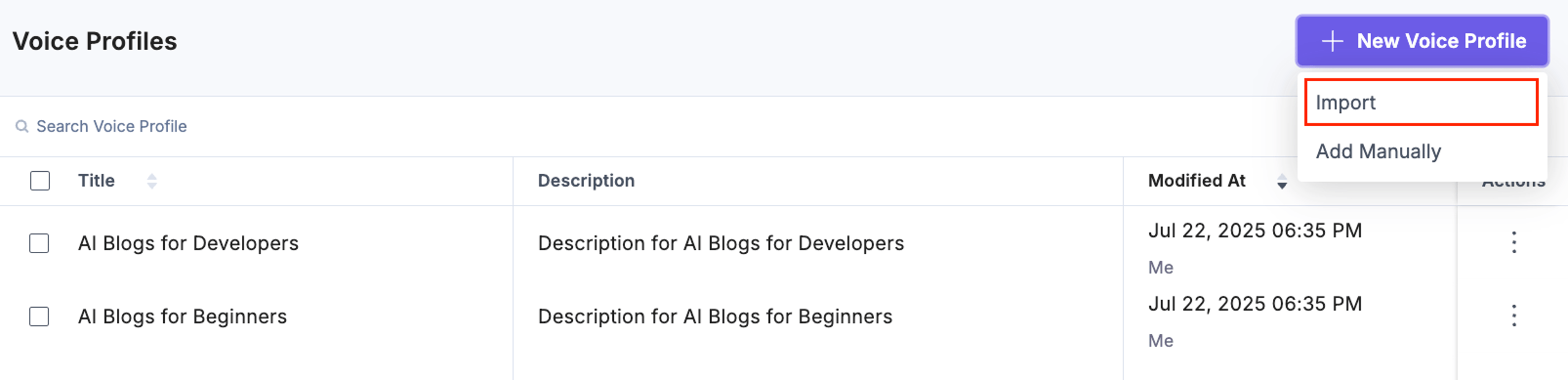Sort by Title using sort arrows

(x=152, y=181)
